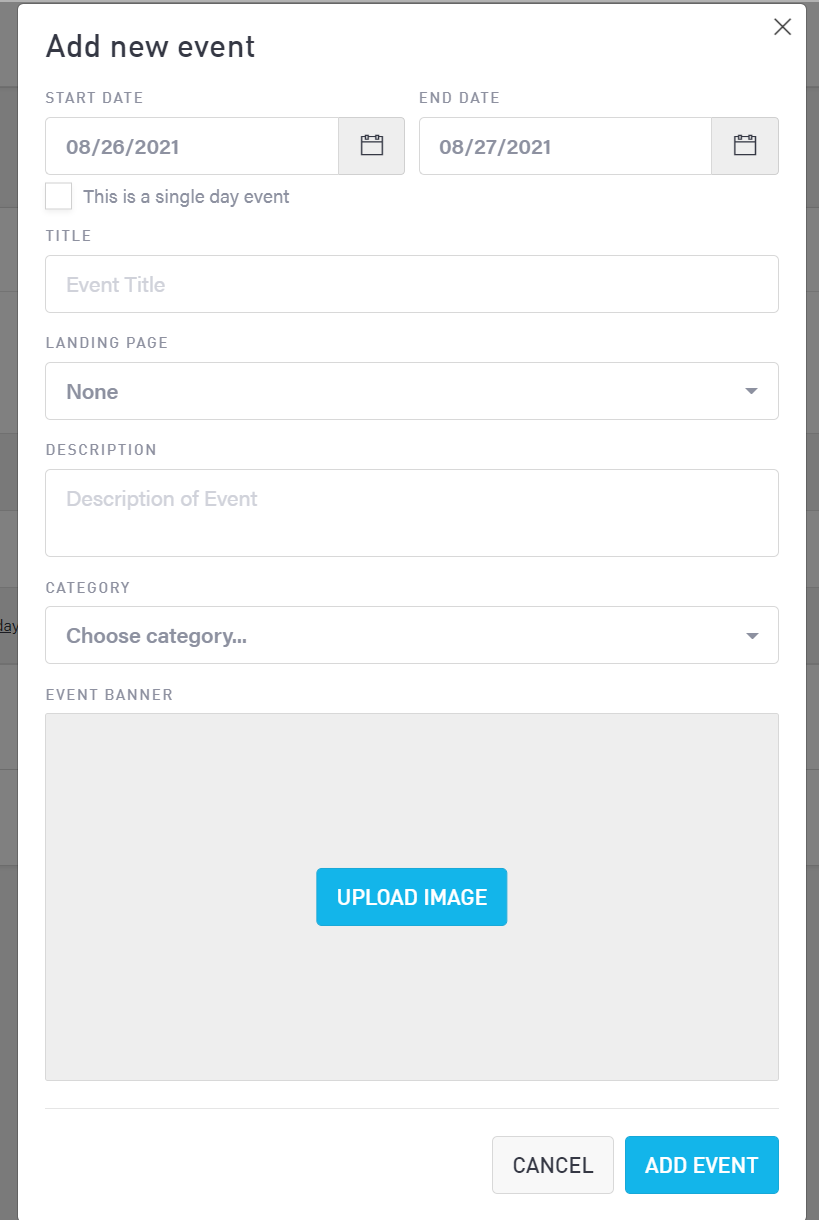Check the single day event checkbox
819x1220 pixels.
click(59, 196)
